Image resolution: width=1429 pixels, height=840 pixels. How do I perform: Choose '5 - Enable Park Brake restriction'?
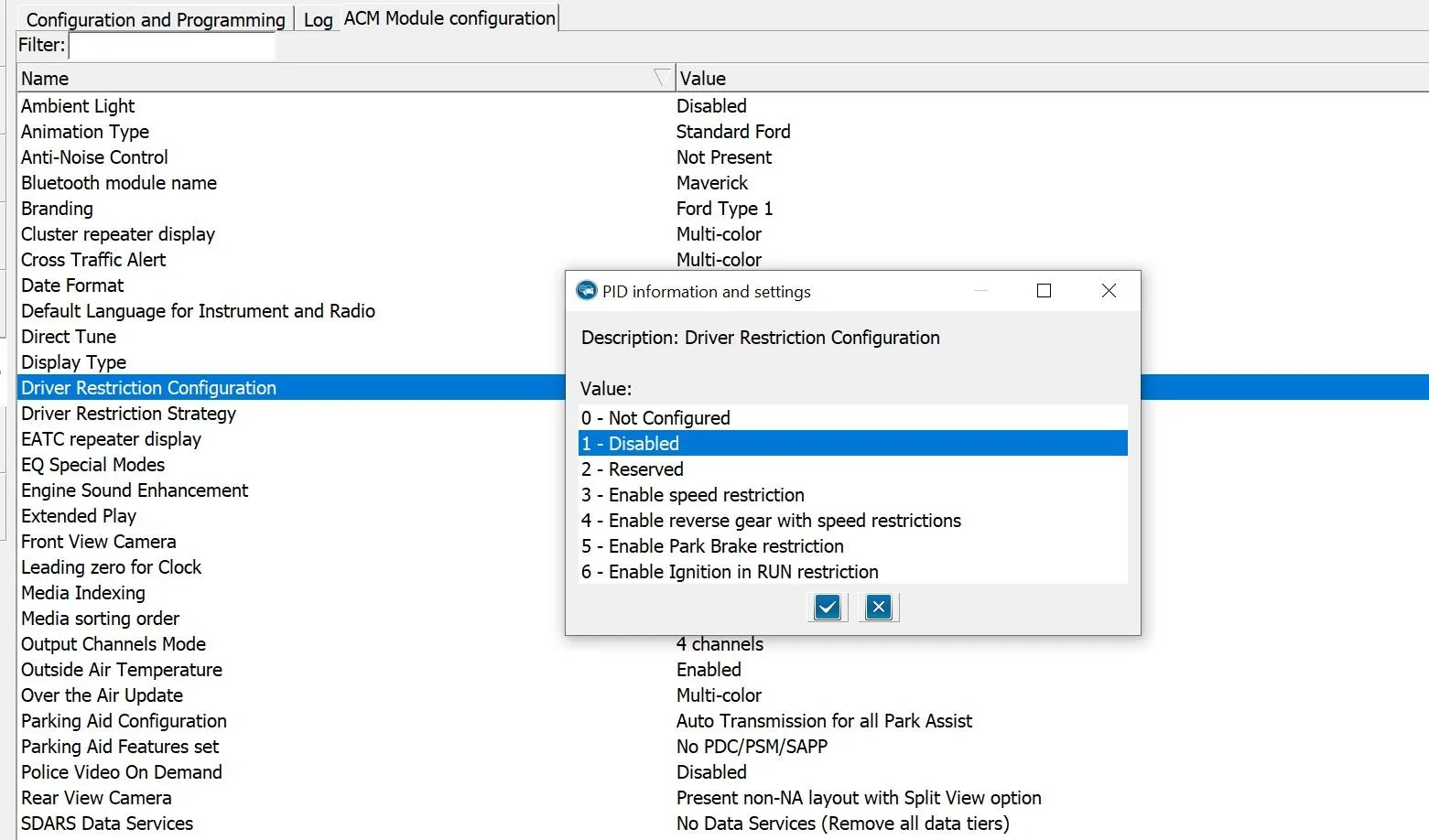(x=853, y=546)
